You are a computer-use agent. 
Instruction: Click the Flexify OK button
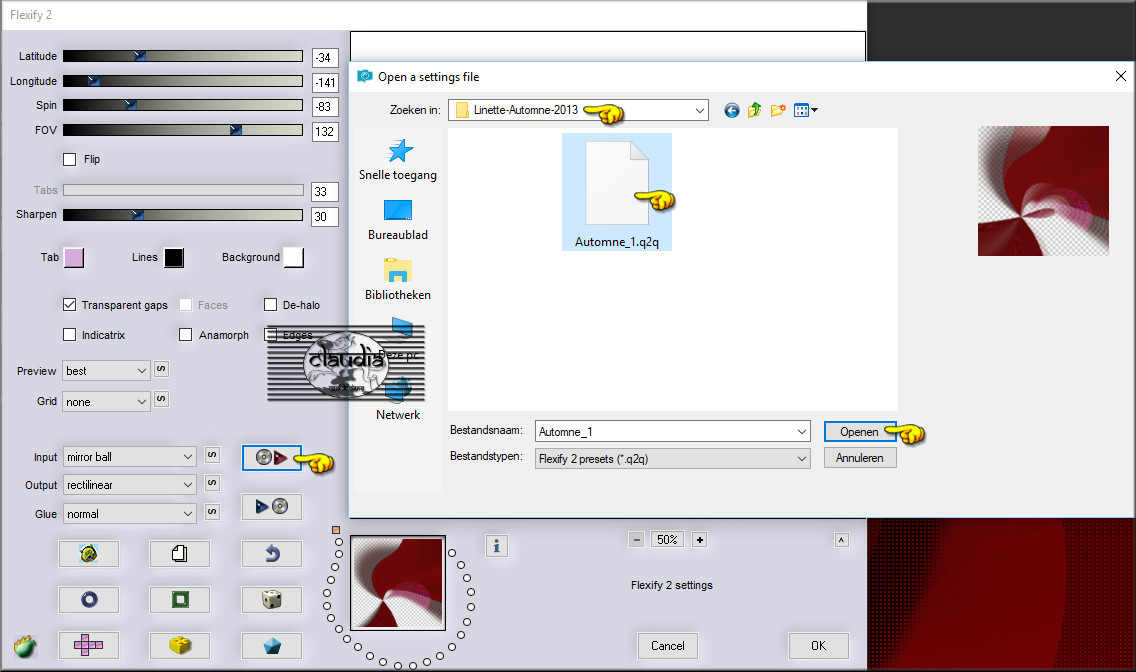click(x=819, y=646)
